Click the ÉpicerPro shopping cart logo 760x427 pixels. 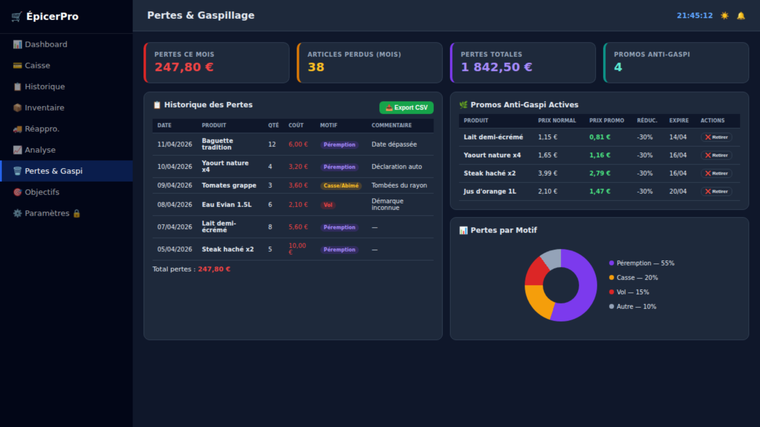[16, 17]
